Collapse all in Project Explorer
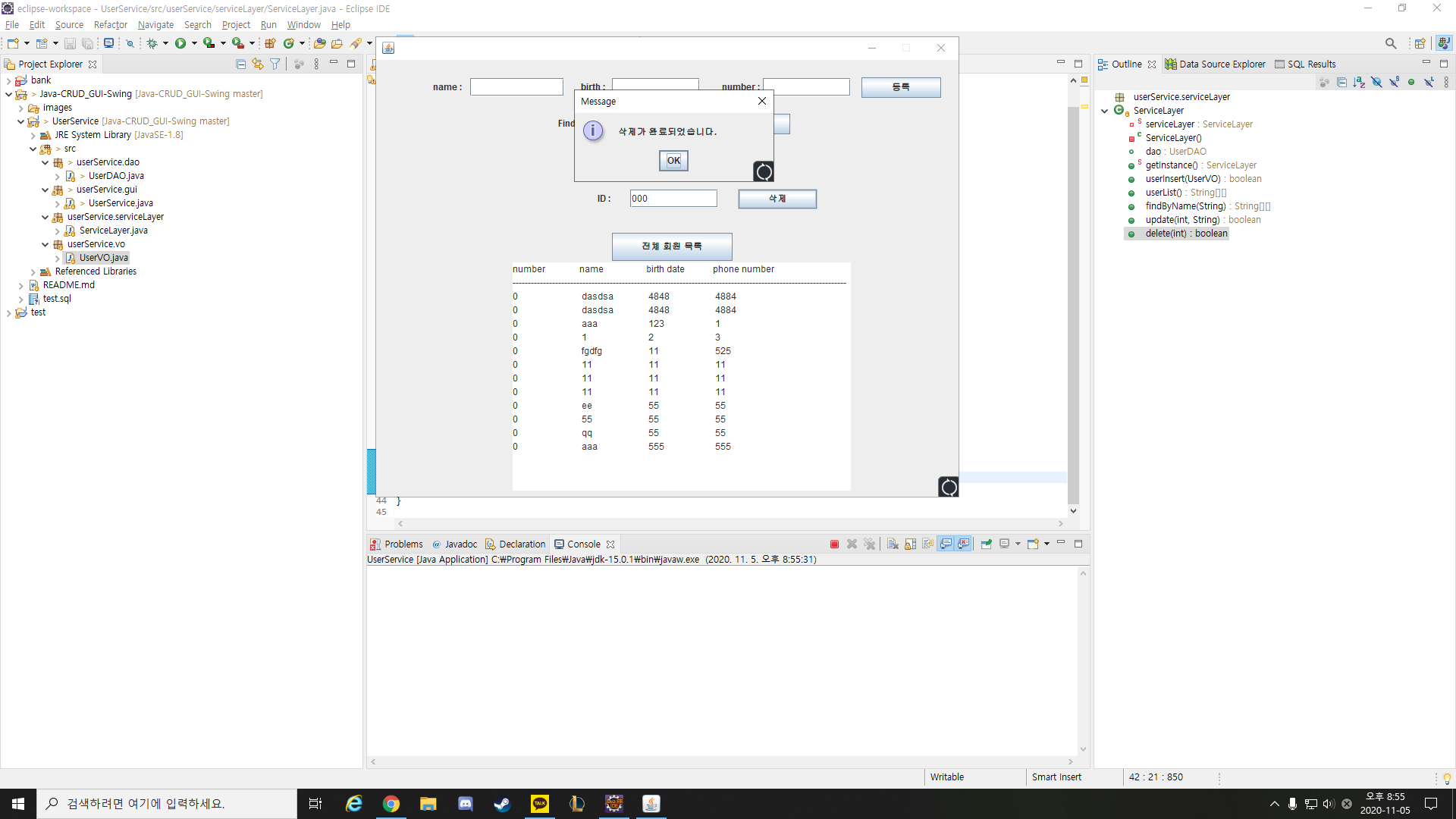Screen dimensions: 1456x819 click(x=240, y=64)
